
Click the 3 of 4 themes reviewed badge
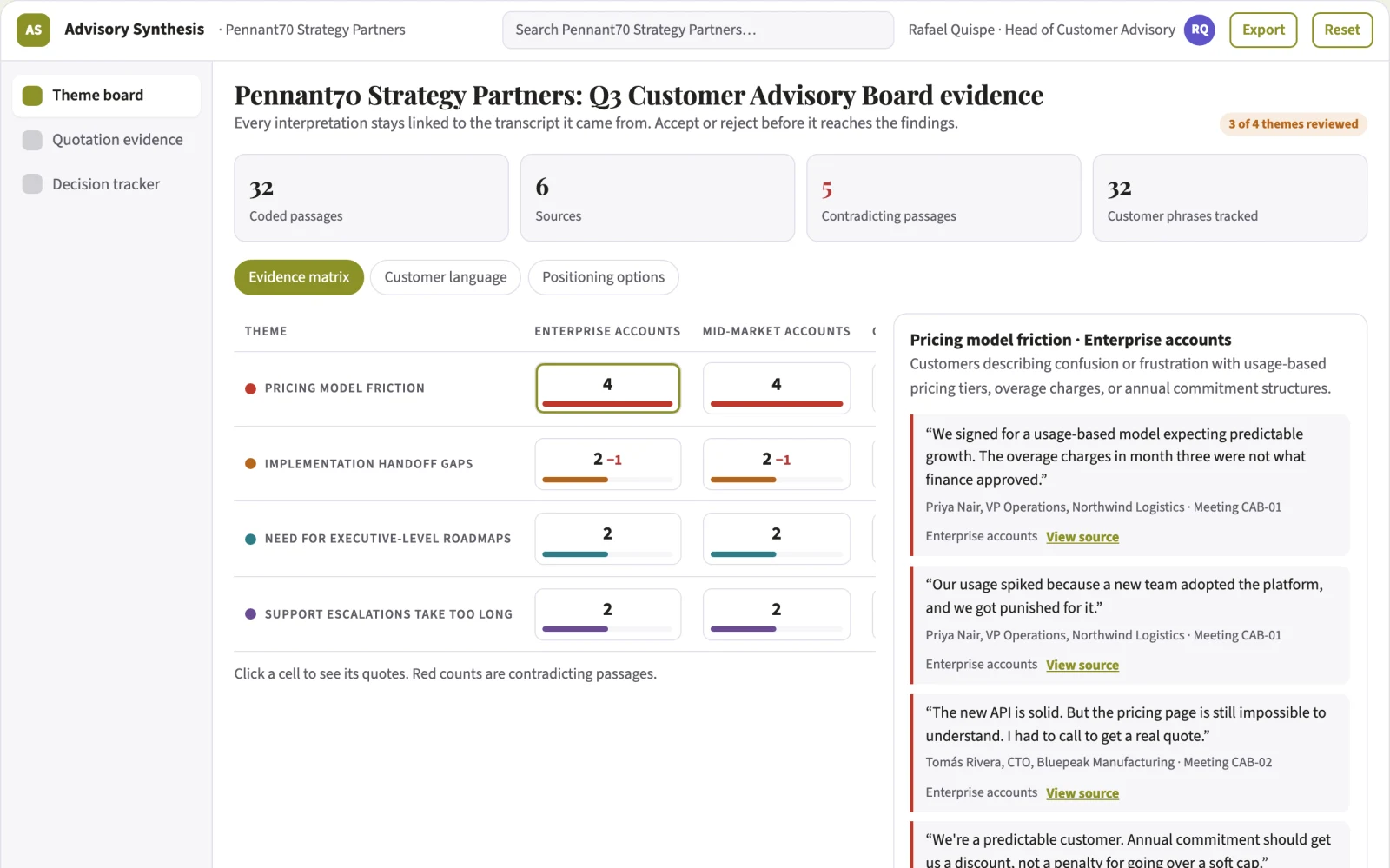(x=1294, y=124)
